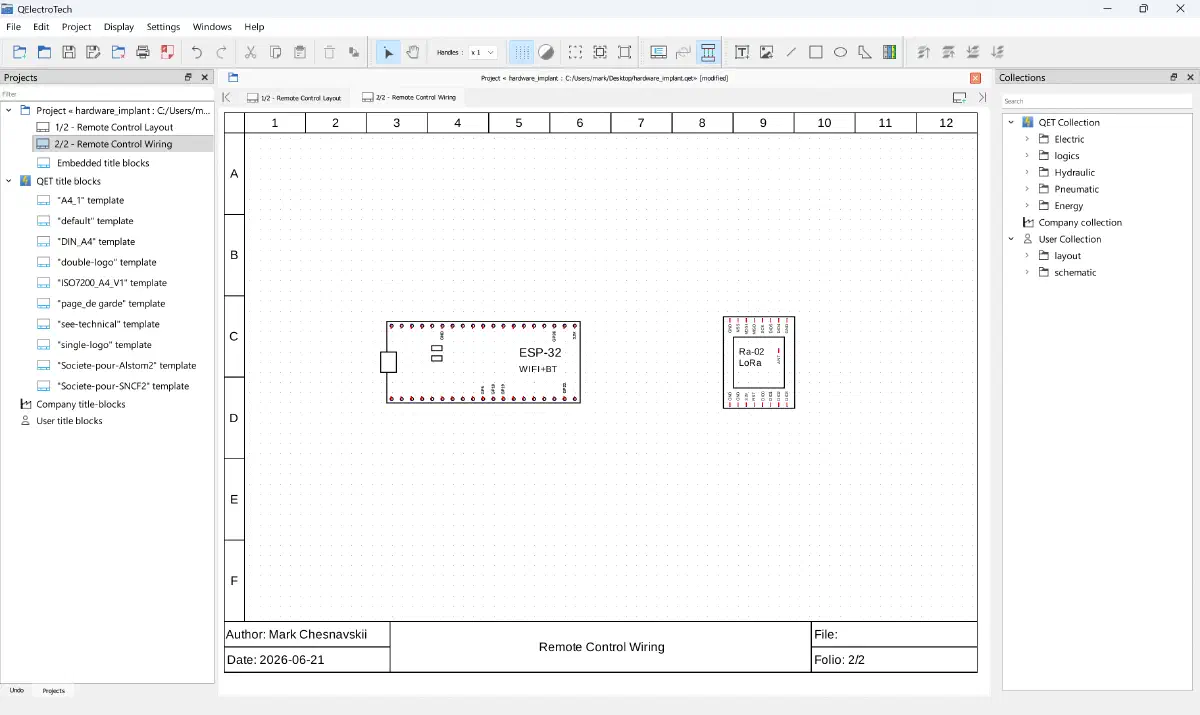
Task: Click the Undo panel tab
Action: point(17,690)
